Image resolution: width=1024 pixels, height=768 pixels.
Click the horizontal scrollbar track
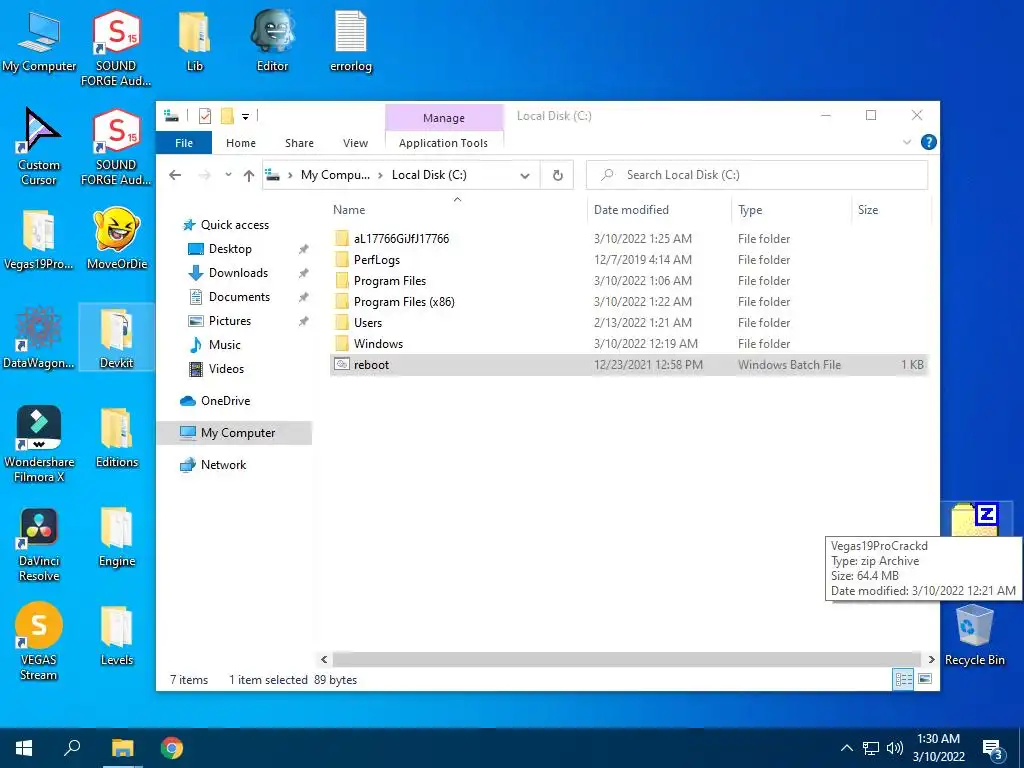(626, 659)
